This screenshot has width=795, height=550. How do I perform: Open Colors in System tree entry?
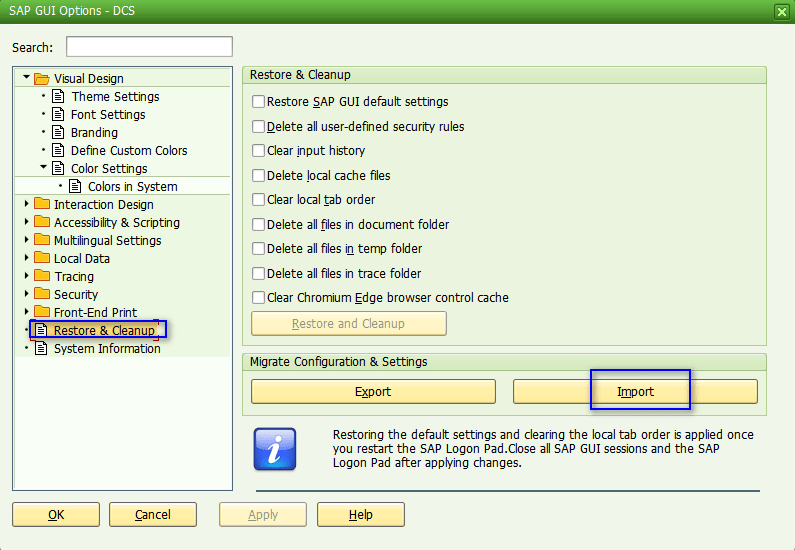132,187
